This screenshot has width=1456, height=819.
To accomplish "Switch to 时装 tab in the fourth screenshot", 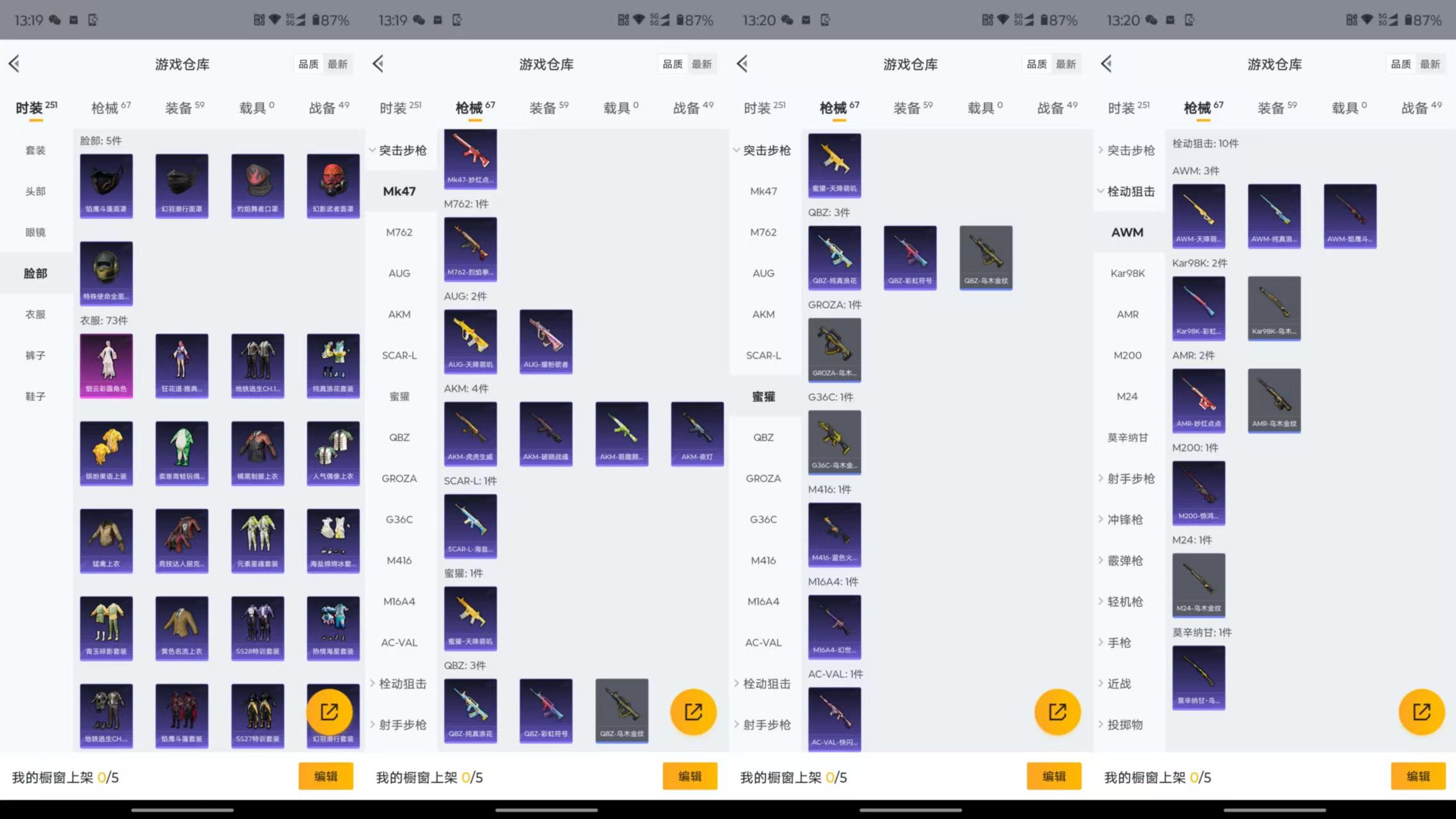I will point(1128,108).
